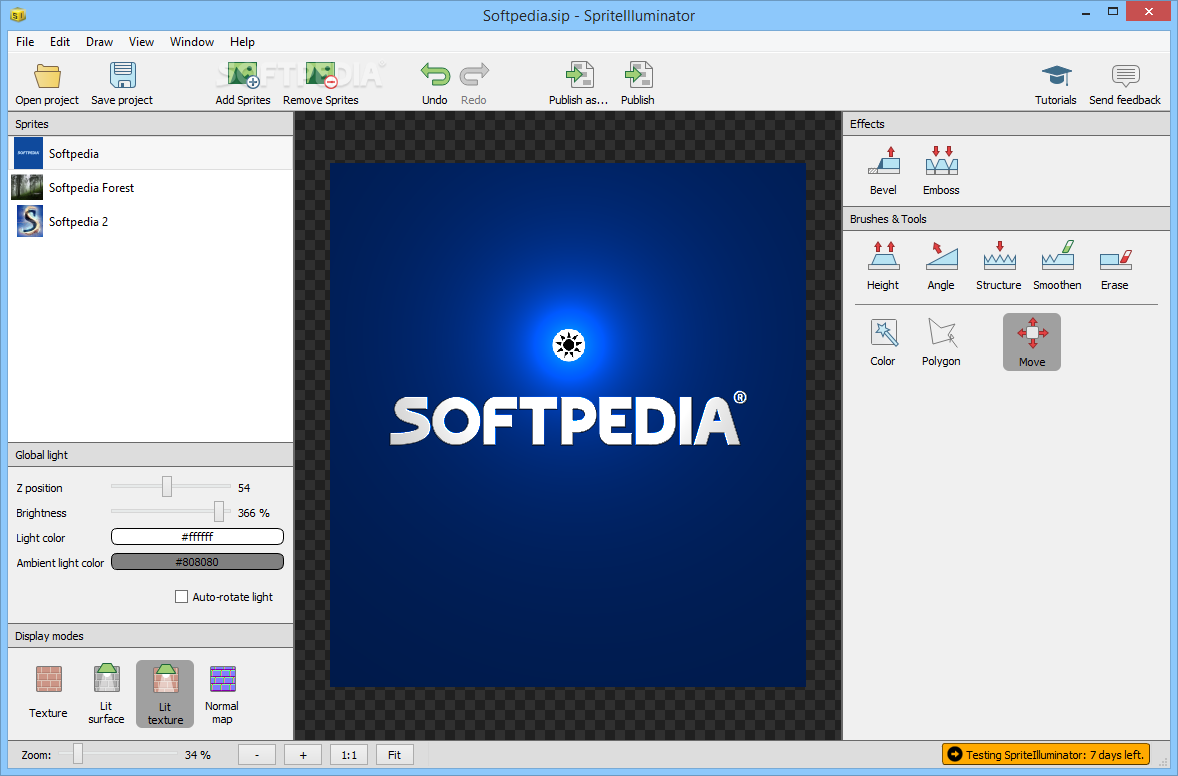Select the Softpedia 2 sprite
Screen dimensions: 1178x776
150,222
